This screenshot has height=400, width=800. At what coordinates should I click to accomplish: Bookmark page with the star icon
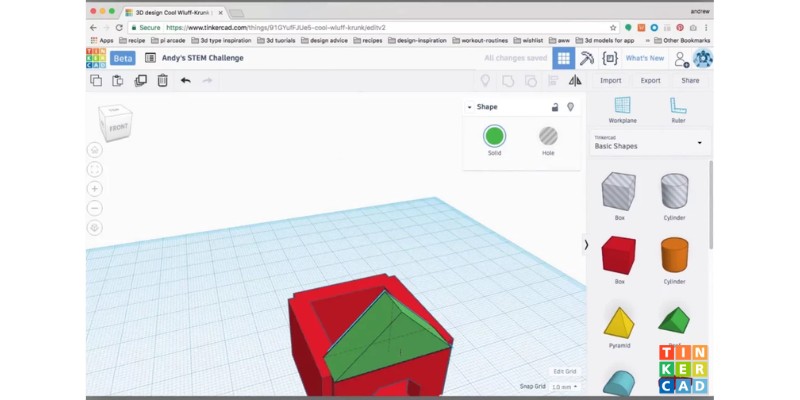coord(613,28)
